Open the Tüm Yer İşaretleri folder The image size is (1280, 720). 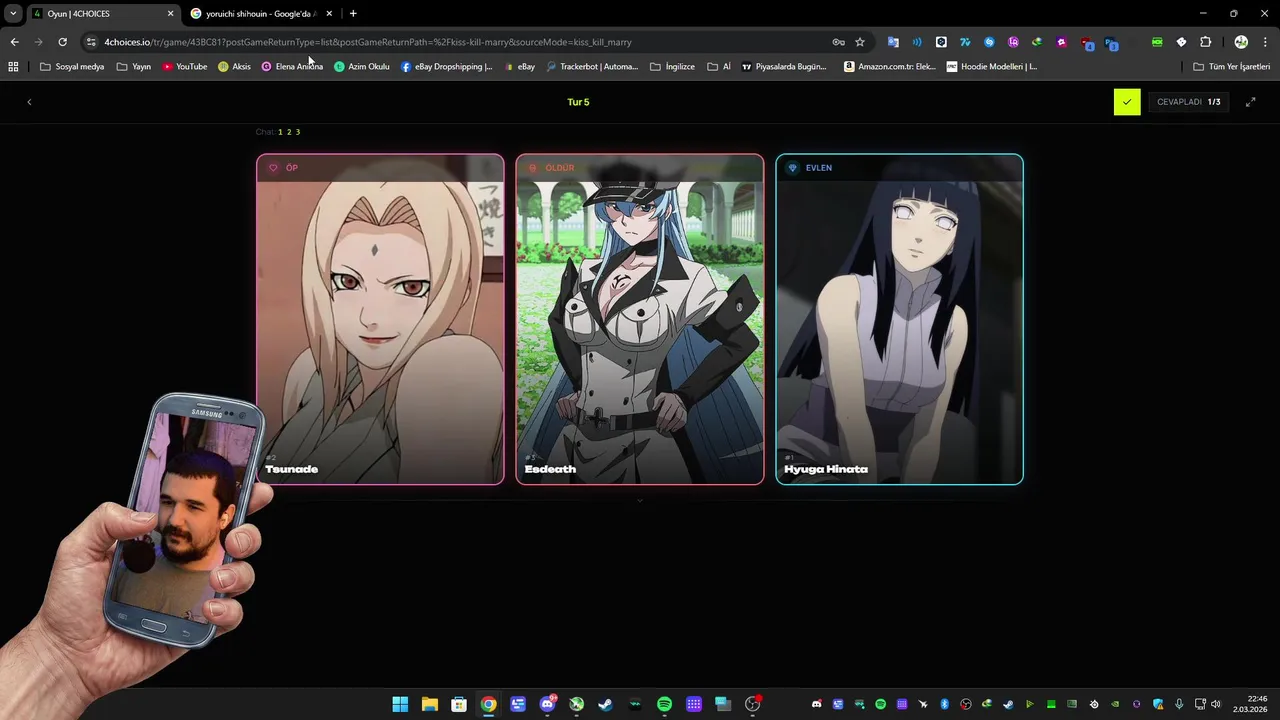[x=1232, y=67]
